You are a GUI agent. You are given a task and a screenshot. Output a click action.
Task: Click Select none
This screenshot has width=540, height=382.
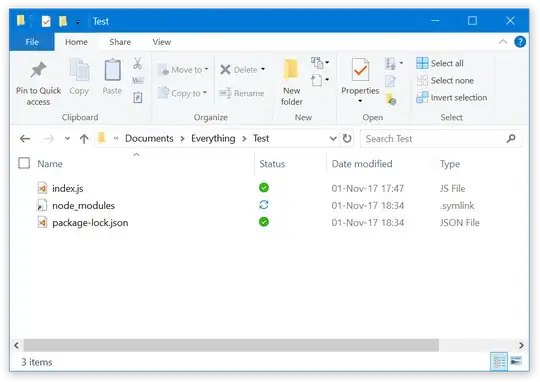coord(445,81)
